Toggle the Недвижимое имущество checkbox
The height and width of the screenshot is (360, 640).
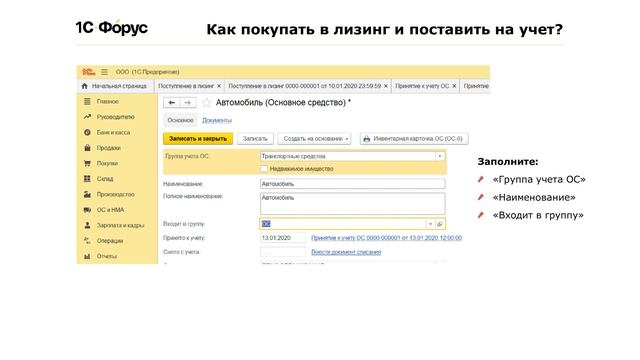click(x=264, y=169)
